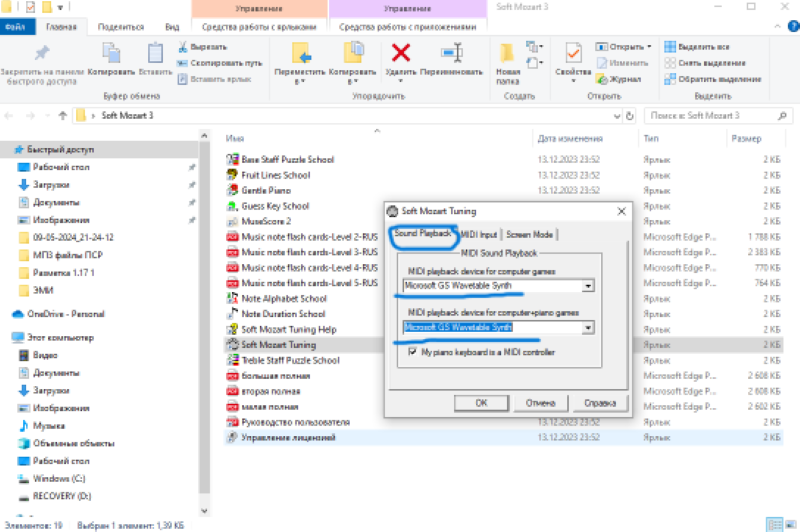Click the Copy icon in ribbon
The width and height of the screenshot is (800, 532).
click(x=111, y=53)
